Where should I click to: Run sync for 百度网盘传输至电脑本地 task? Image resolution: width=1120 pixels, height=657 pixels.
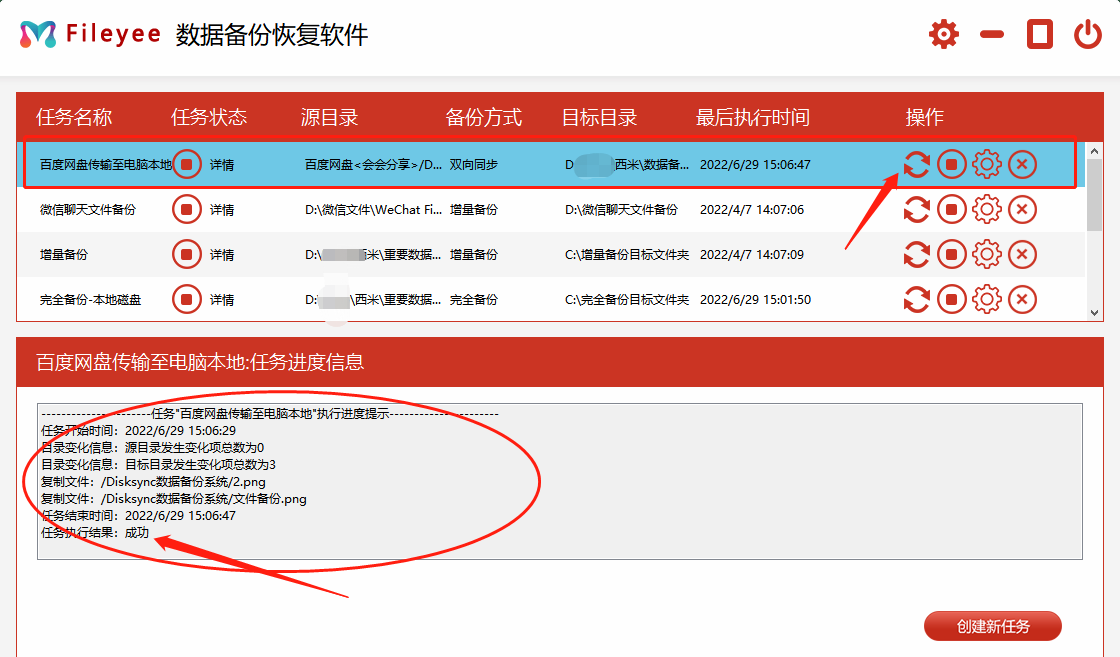916,164
